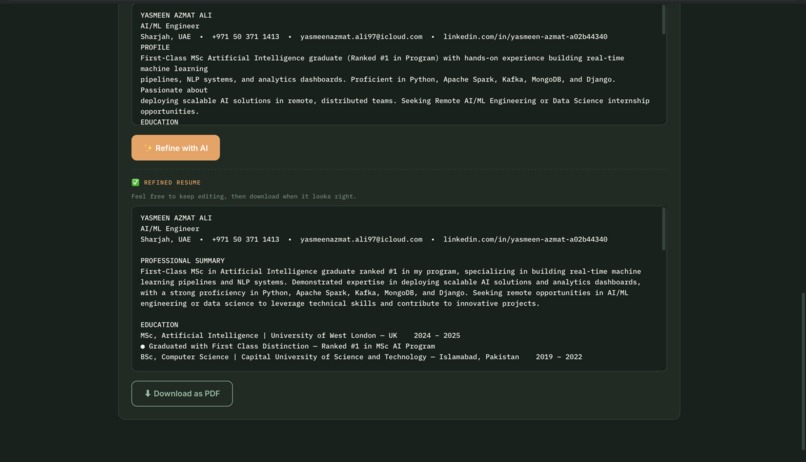This screenshot has width=806, height=462.
Task: Click the '2019 – 2022' dates in the refined resume
Action: pyautogui.click(x=559, y=357)
